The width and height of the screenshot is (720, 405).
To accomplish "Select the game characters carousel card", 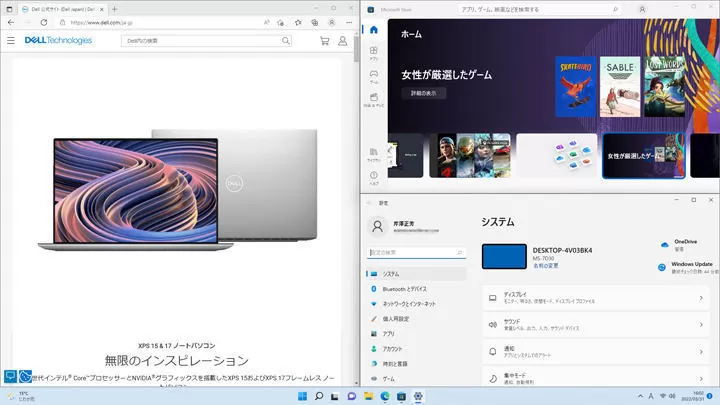I will [x=470, y=156].
